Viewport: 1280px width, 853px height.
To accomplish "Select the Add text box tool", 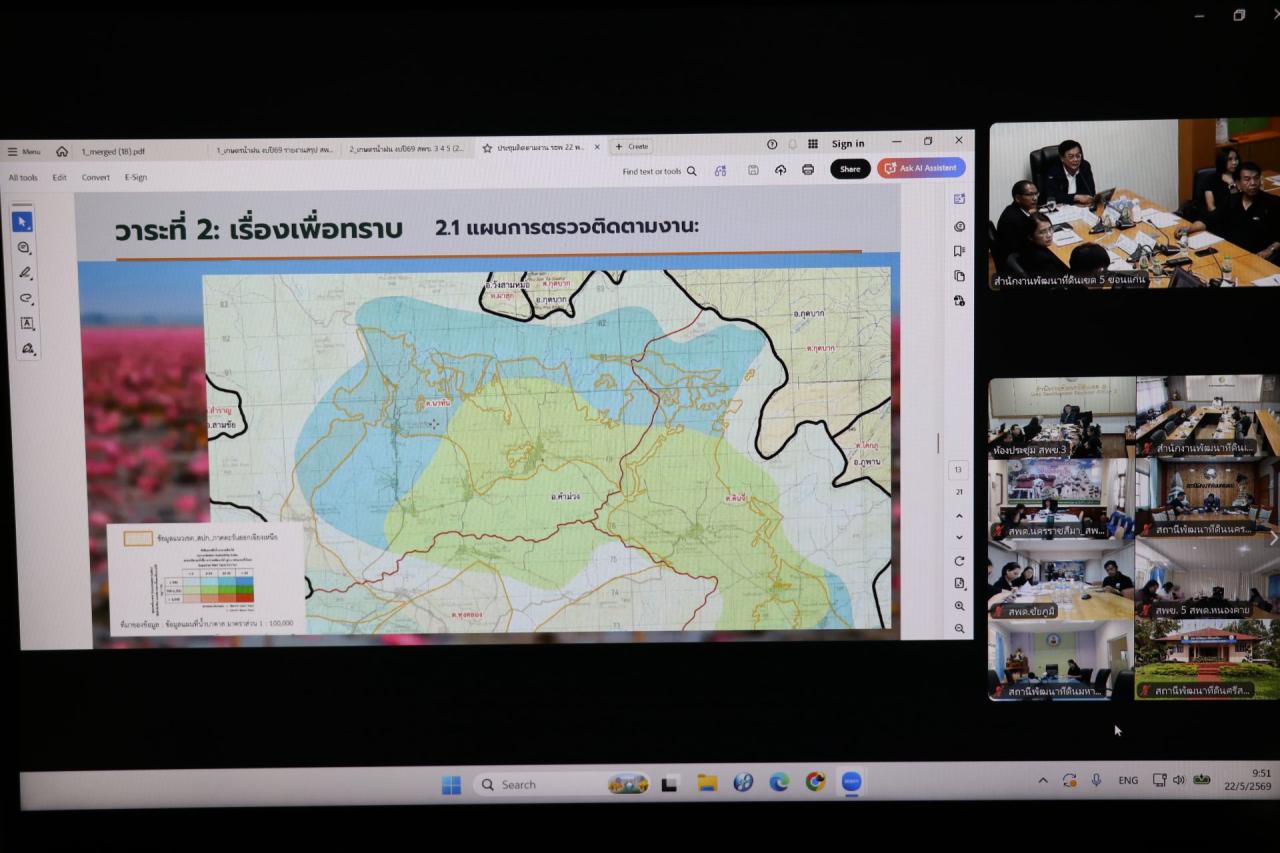I will point(27,323).
